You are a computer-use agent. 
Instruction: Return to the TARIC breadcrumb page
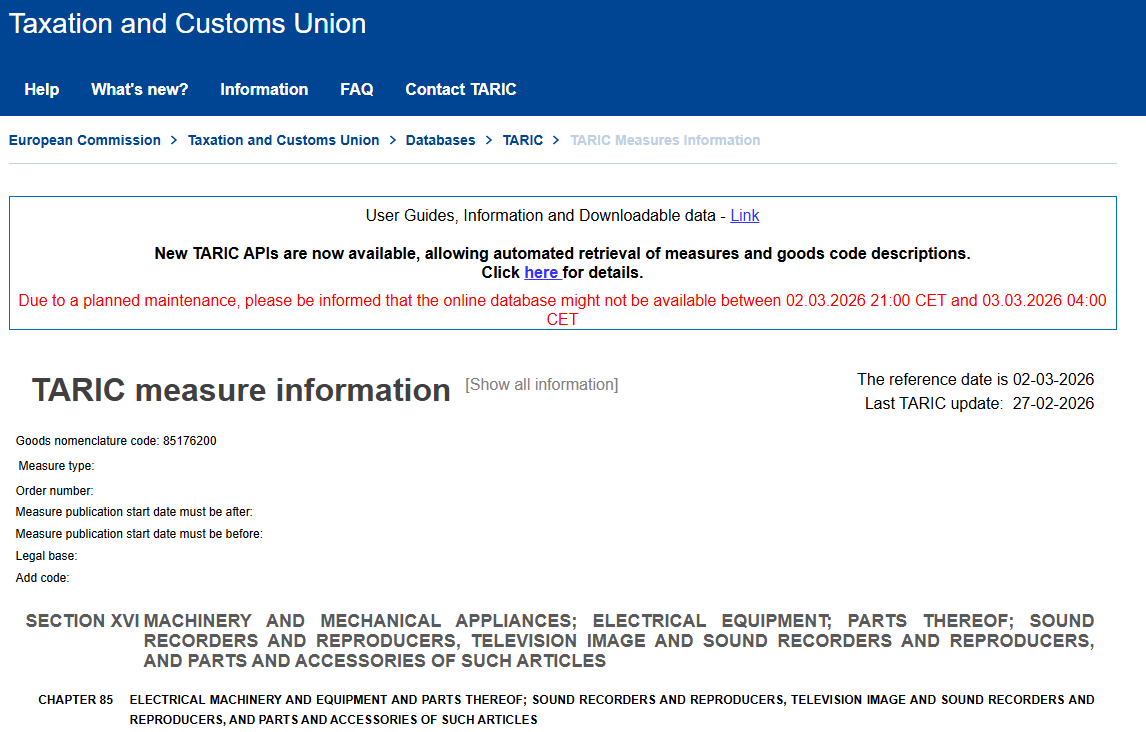tap(522, 140)
